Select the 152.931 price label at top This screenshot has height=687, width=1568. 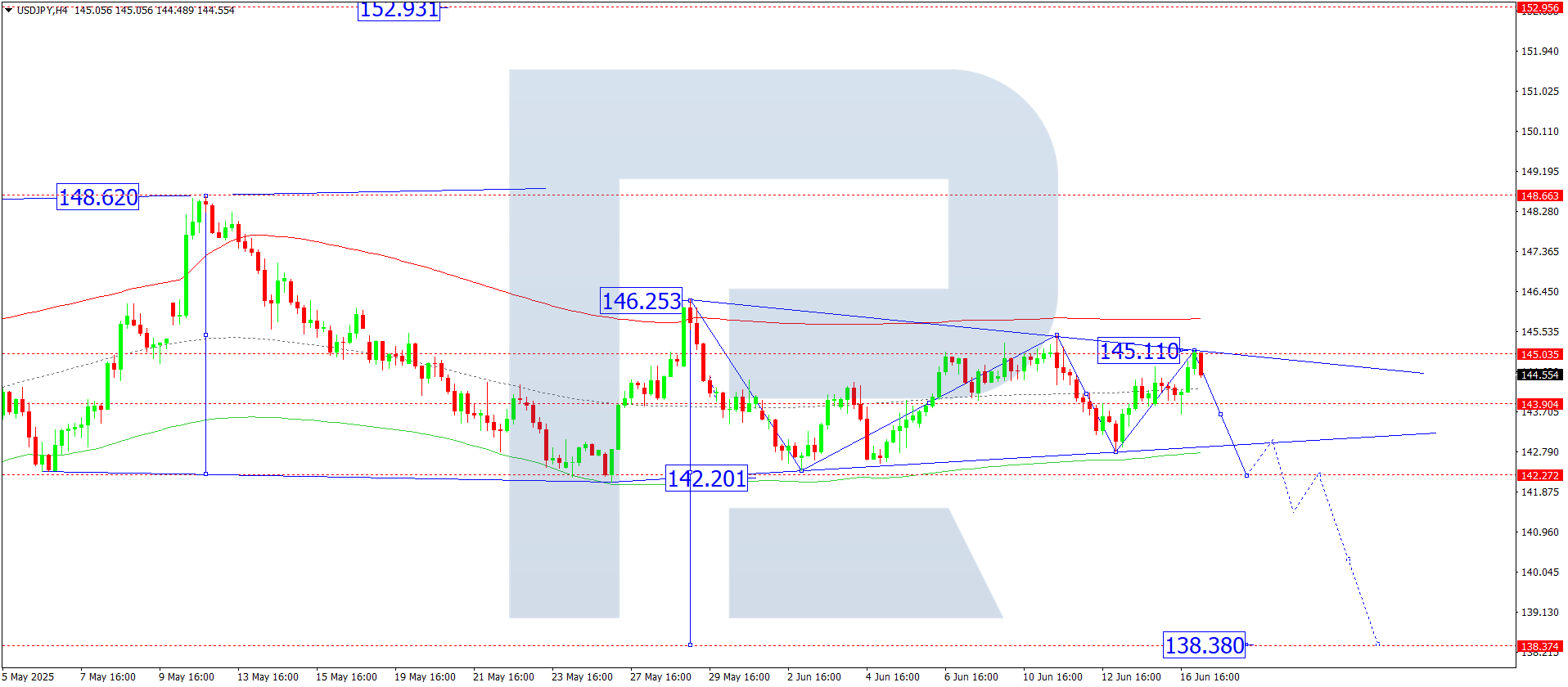click(x=399, y=10)
